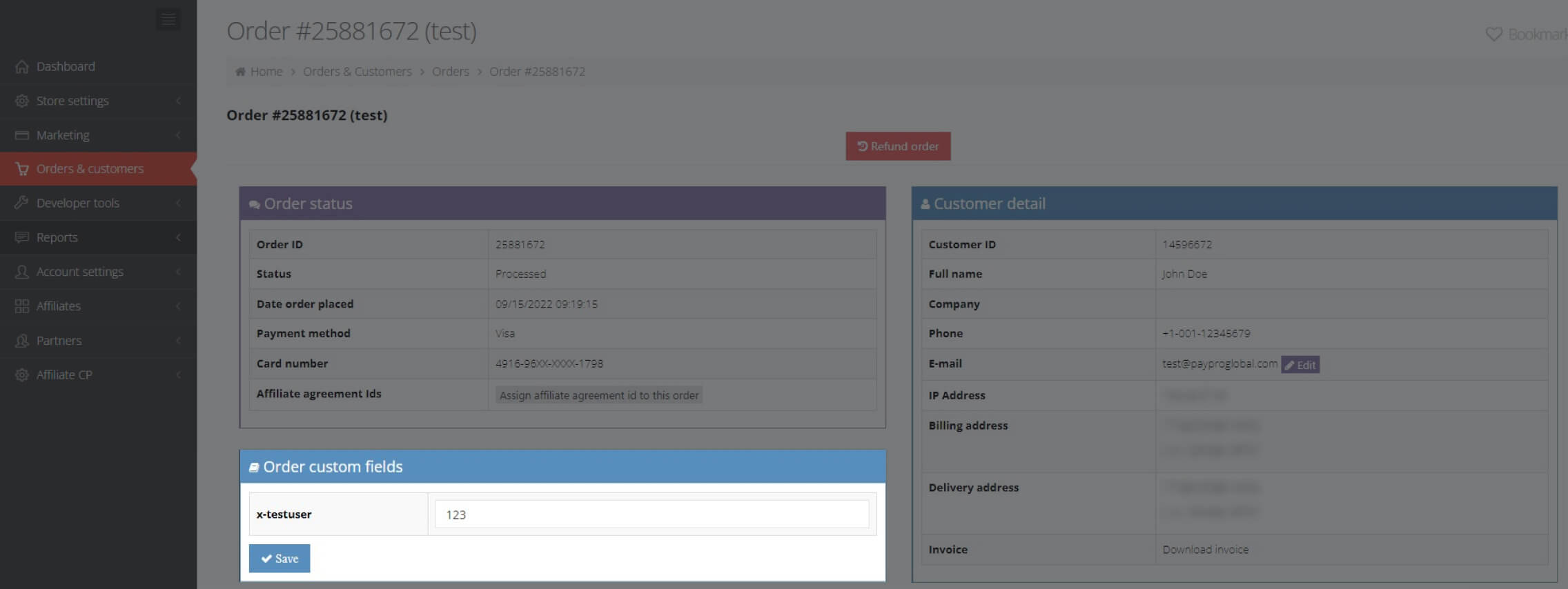
Task: Click the Partners people icon
Action: (x=22, y=341)
